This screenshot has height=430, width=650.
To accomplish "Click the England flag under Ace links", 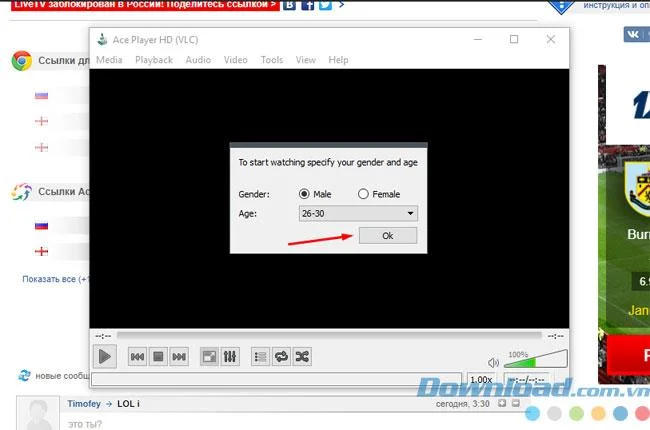I will [x=41, y=251].
